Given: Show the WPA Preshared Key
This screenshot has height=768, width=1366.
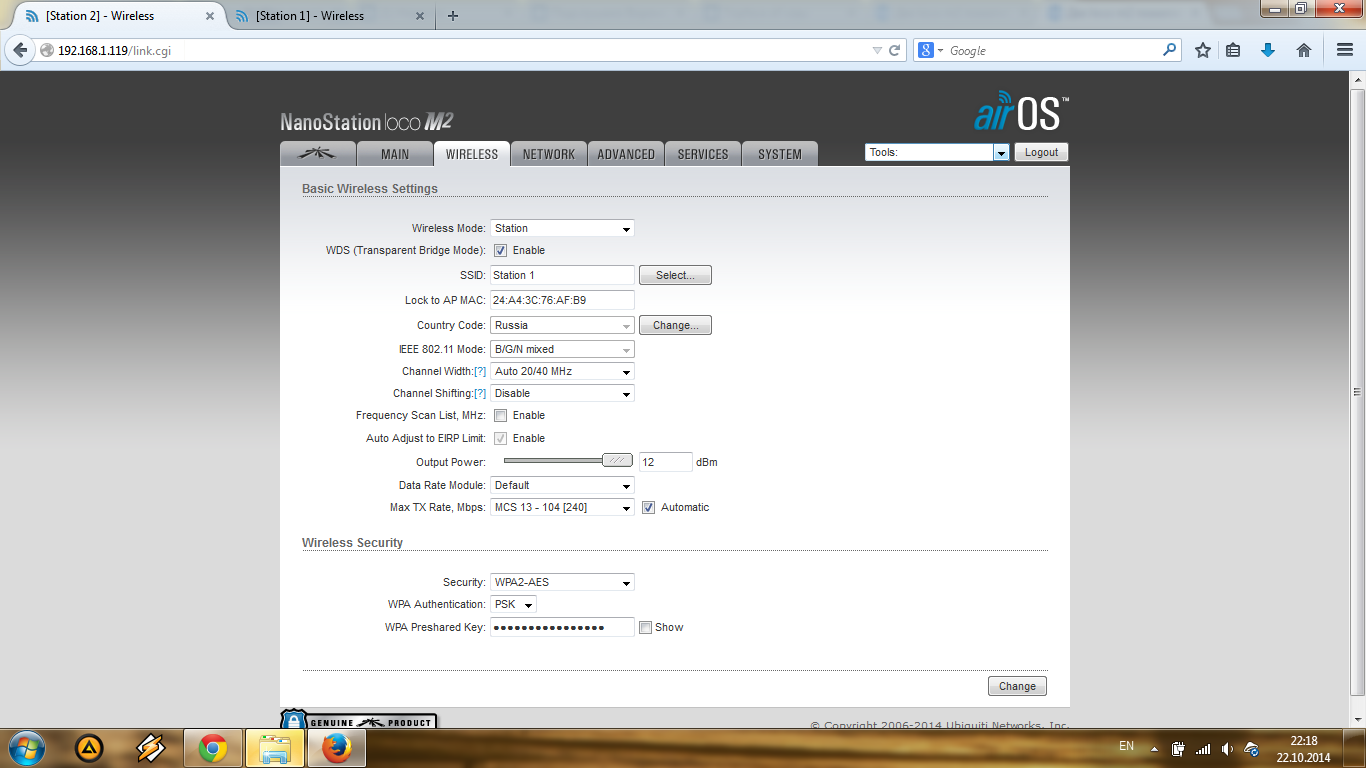Looking at the screenshot, I should click(x=646, y=628).
